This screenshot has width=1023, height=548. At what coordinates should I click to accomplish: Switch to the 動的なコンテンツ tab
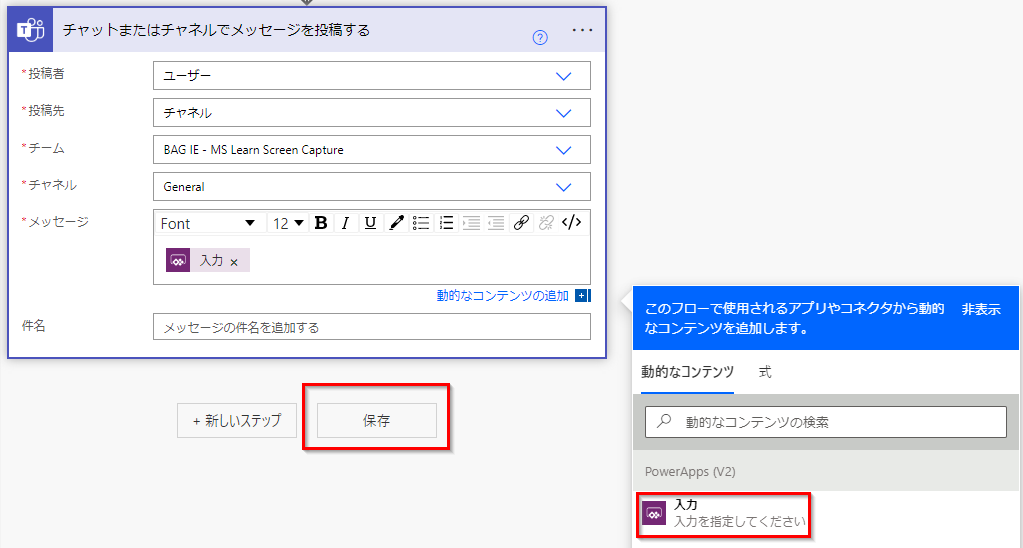click(x=687, y=373)
